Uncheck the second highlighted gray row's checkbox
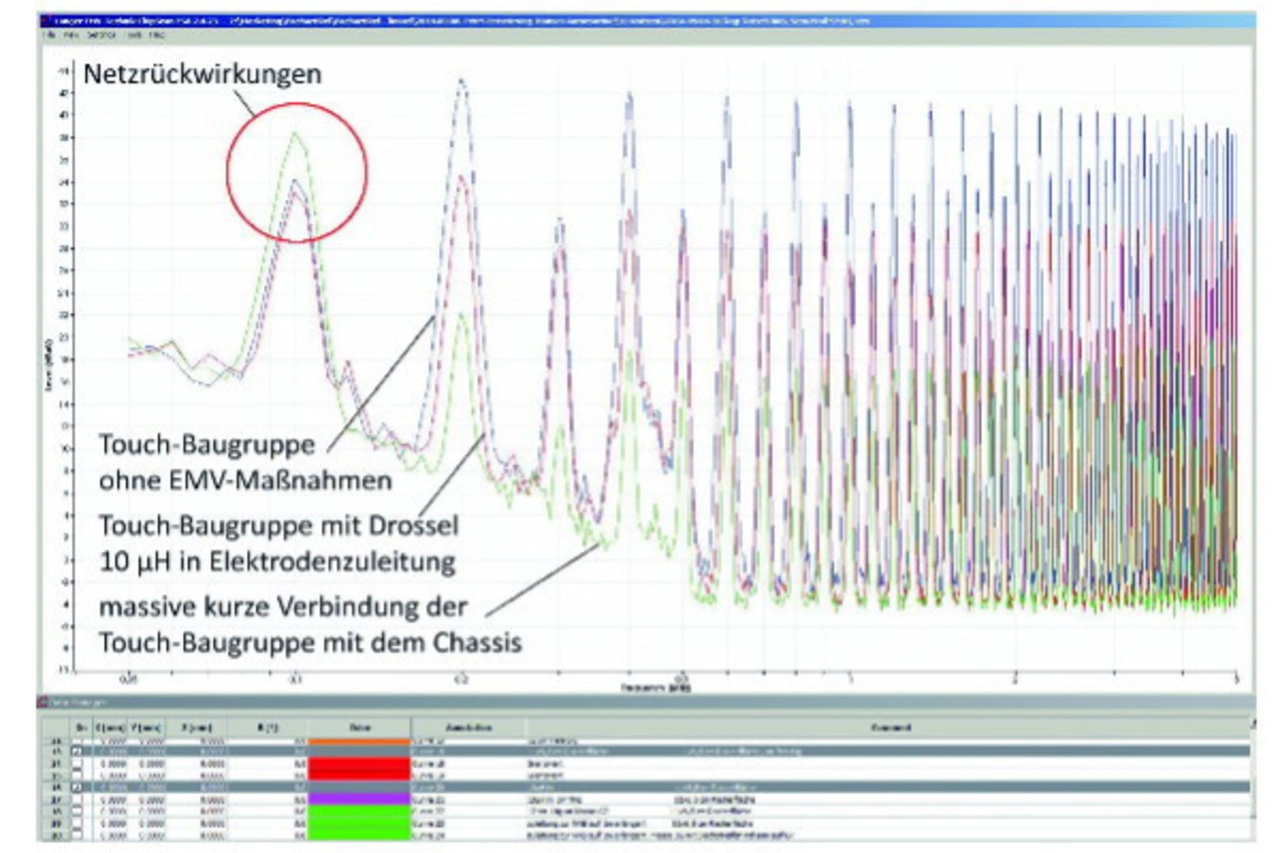This screenshot has width=1280, height=853. pyautogui.click(x=79, y=788)
